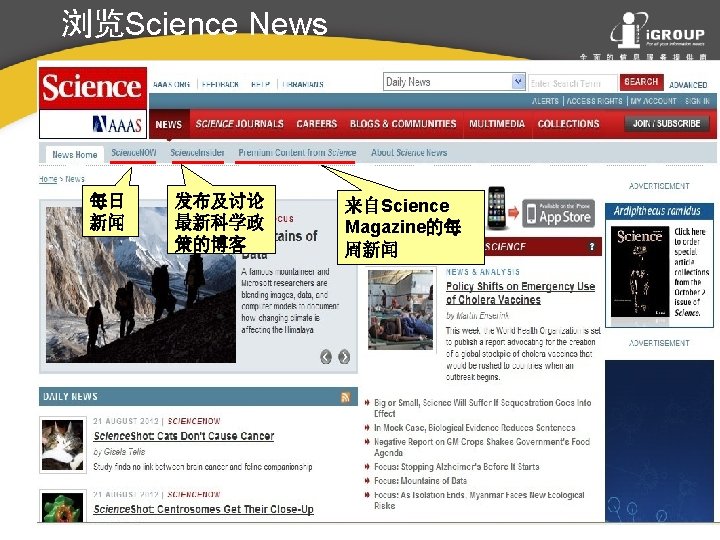
Task: Select SCIENCE JOURNALS menu item
Action: 240,124
